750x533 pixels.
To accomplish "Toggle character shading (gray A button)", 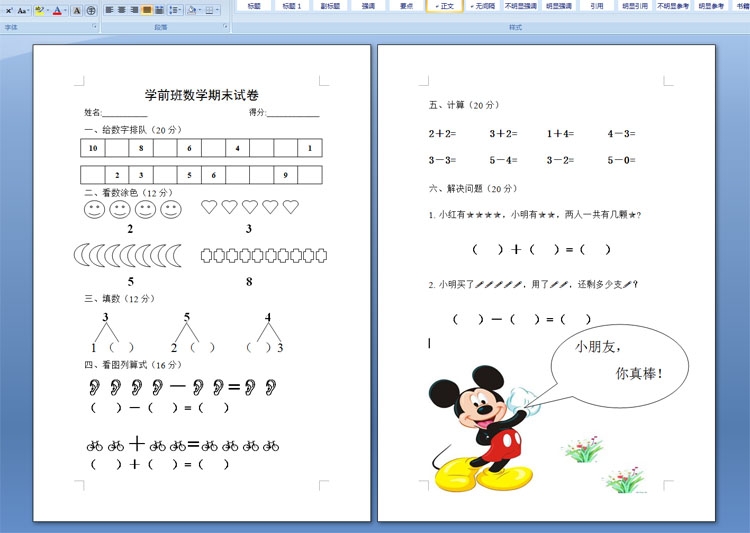I will click(77, 10).
